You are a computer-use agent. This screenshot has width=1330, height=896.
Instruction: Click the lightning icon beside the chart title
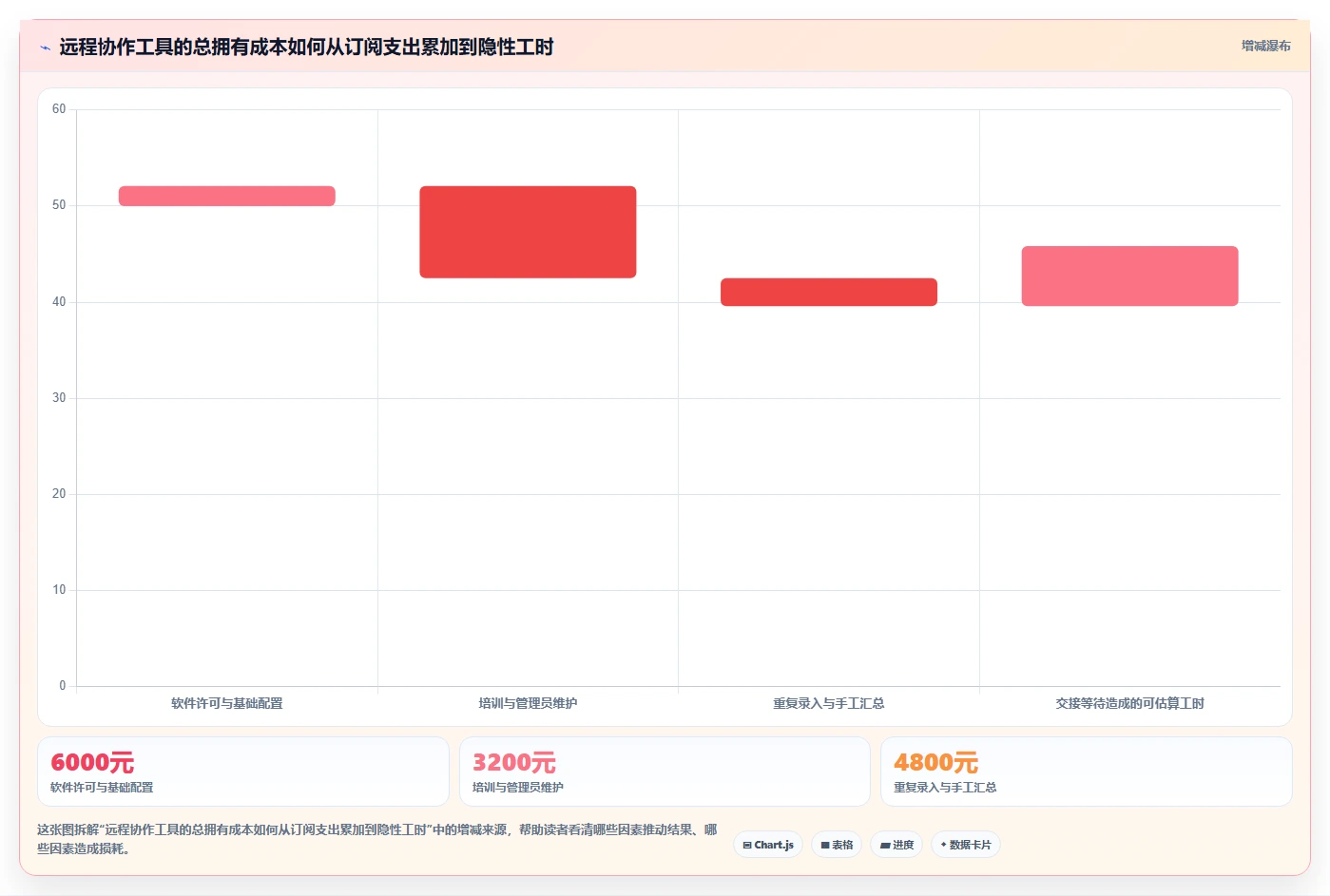45,48
